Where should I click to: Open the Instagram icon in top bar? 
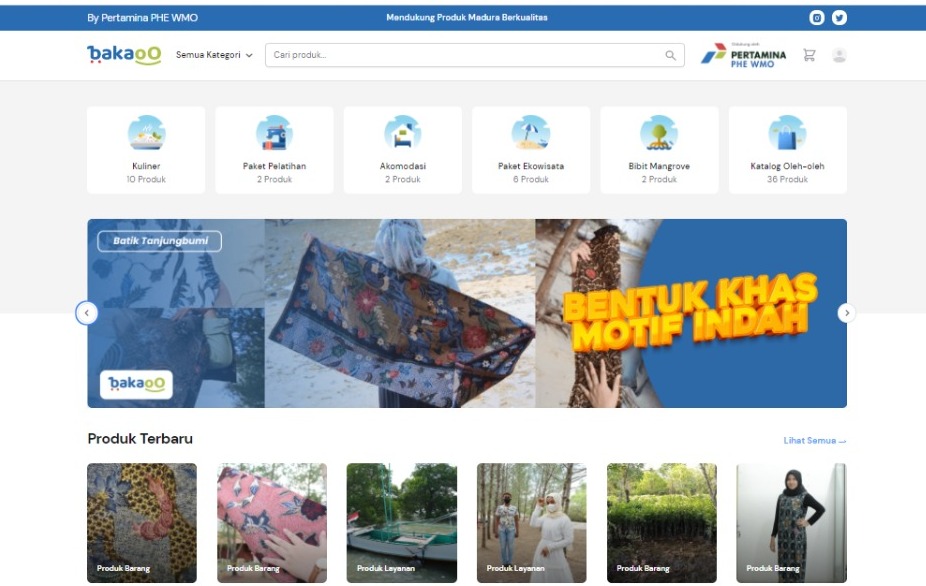click(x=817, y=18)
